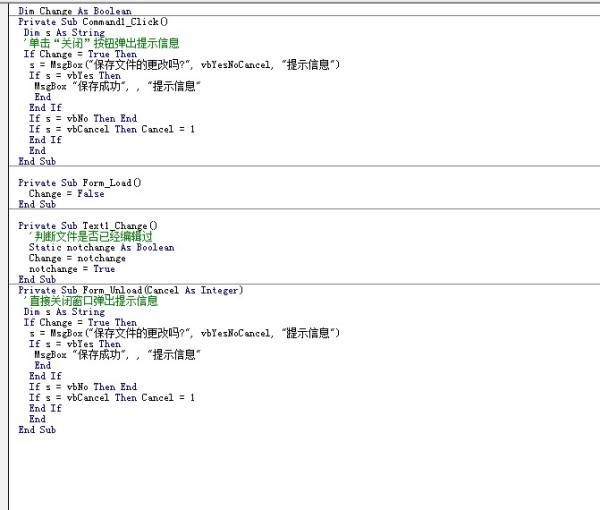The width and height of the screenshot is (600, 510).
Task: Click 'Dim s As String' inside Form_Unload
Action: coord(64,312)
